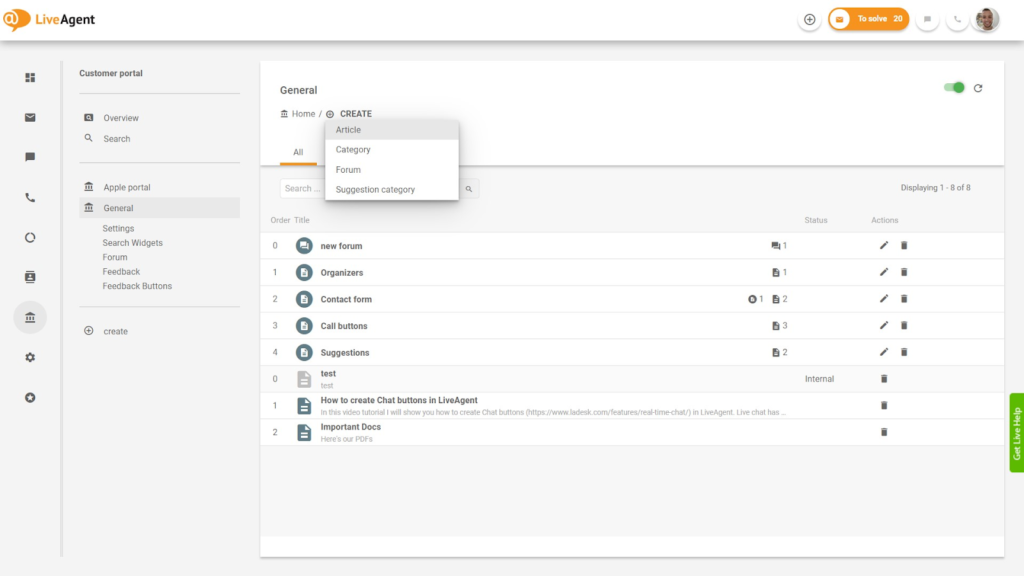Open the CREATE dropdown in breadcrumb

[x=349, y=114]
